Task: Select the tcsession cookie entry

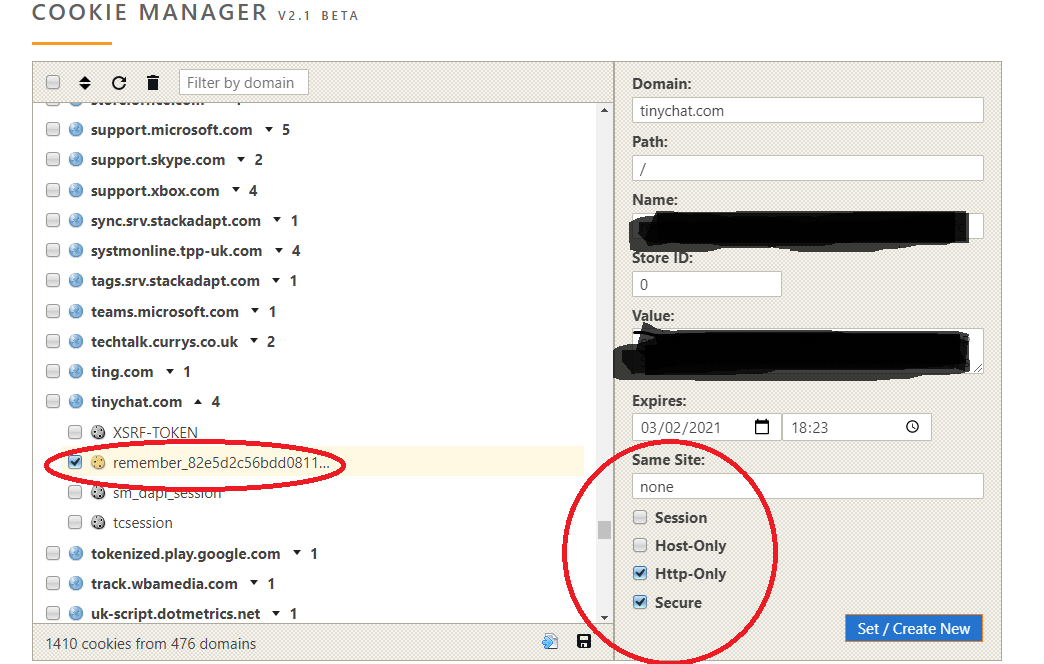Action: coord(142,523)
